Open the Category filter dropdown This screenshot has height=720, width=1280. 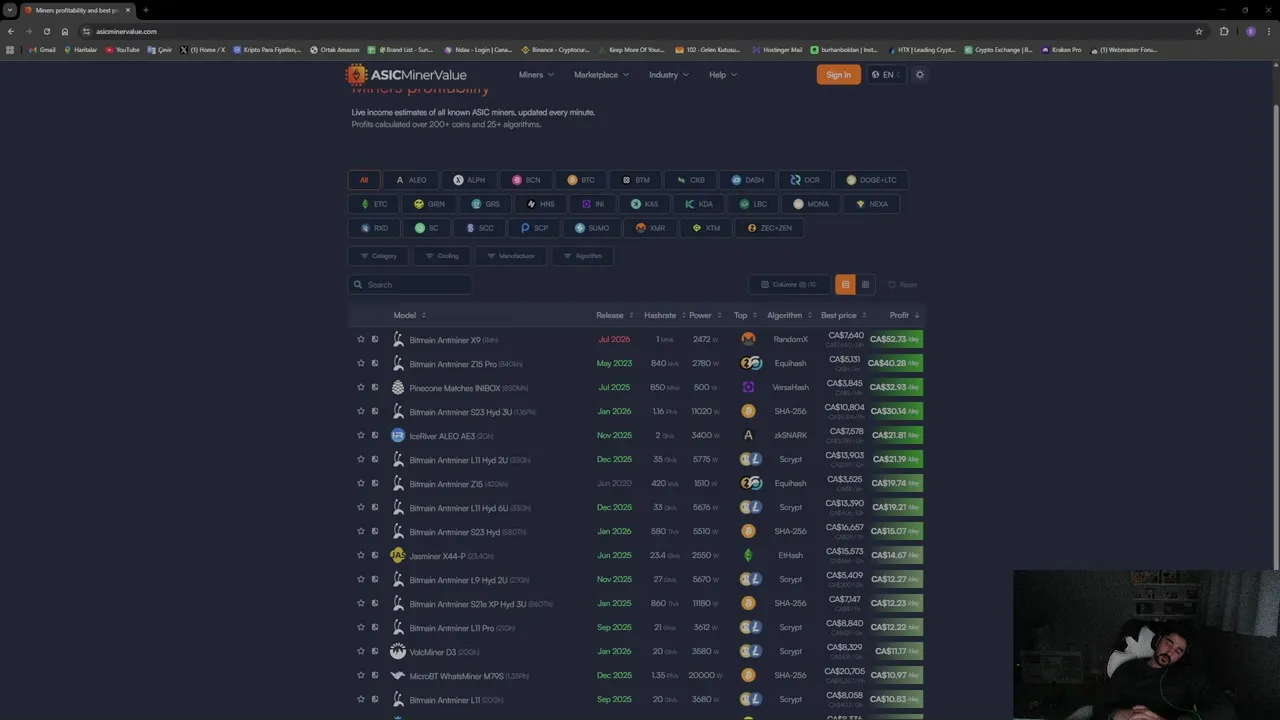[x=378, y=256]
